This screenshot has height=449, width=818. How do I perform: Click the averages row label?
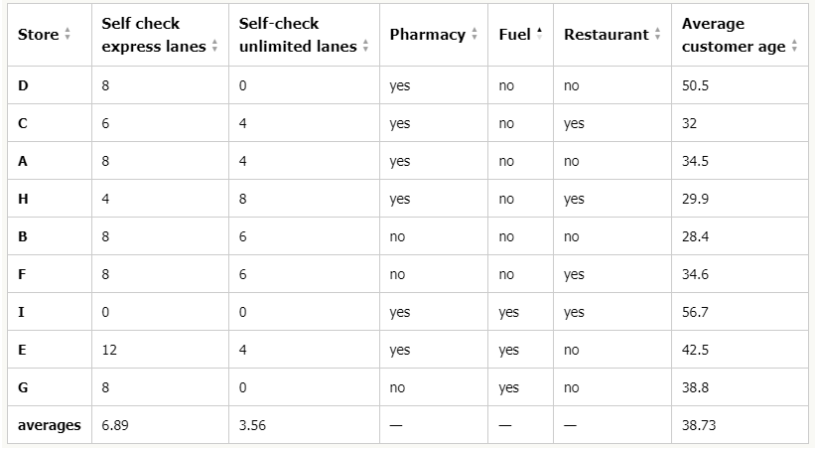50,425
